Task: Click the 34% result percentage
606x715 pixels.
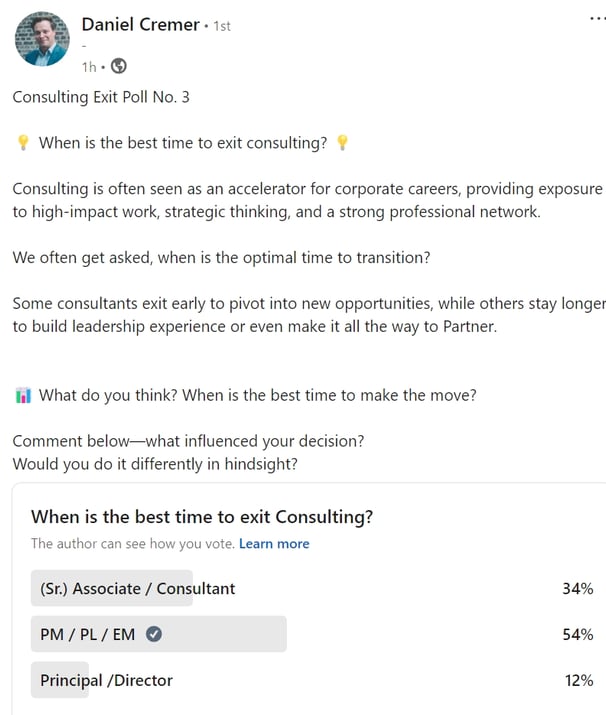Action: [578, 588]
